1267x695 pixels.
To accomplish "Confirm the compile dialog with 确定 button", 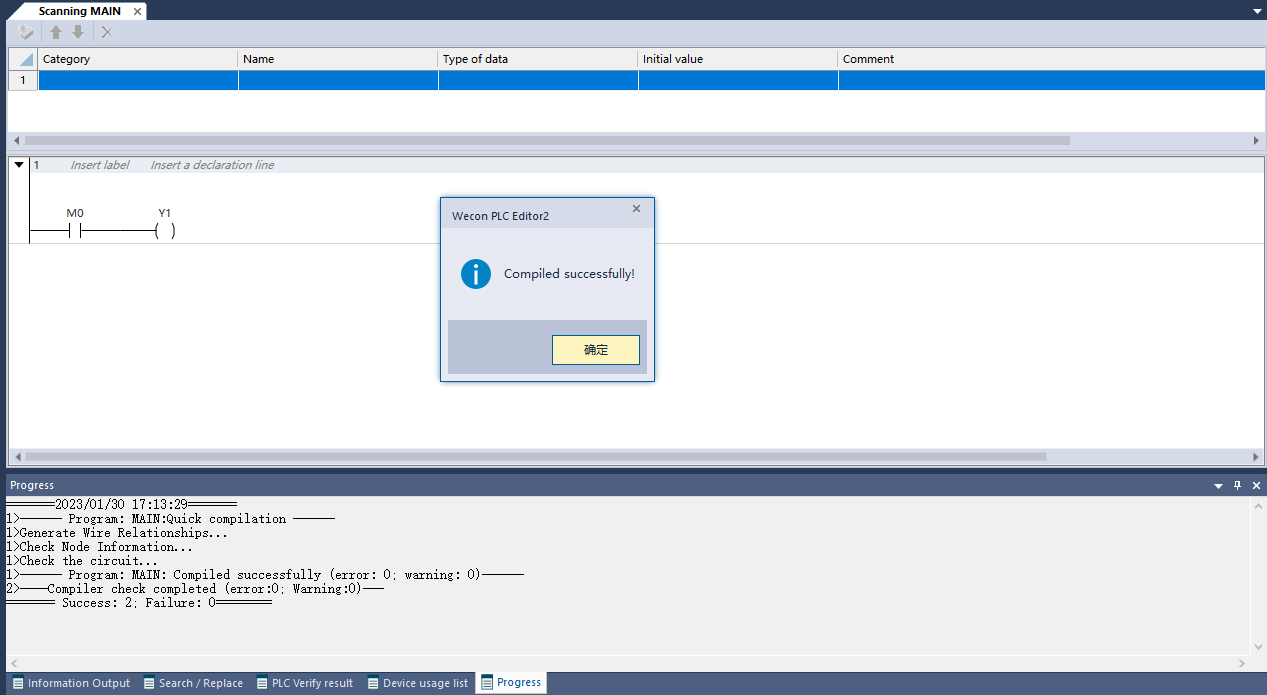I will coord(595,350).
